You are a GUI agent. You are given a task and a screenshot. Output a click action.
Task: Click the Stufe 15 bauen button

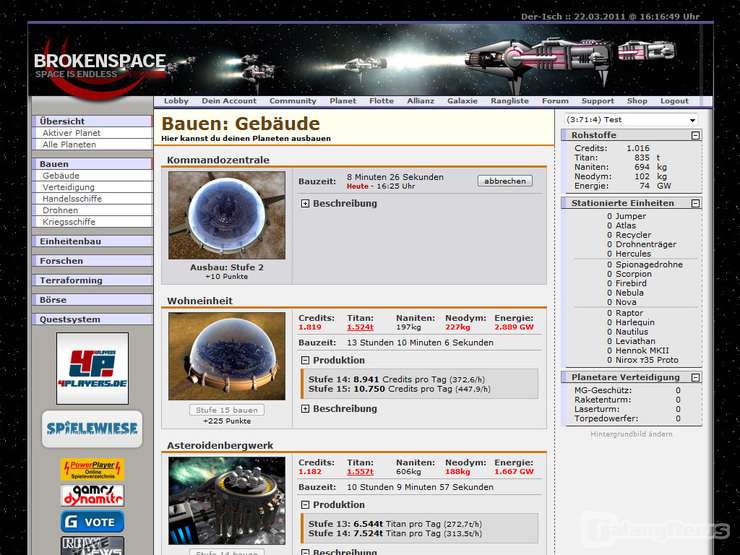(227, 410)
